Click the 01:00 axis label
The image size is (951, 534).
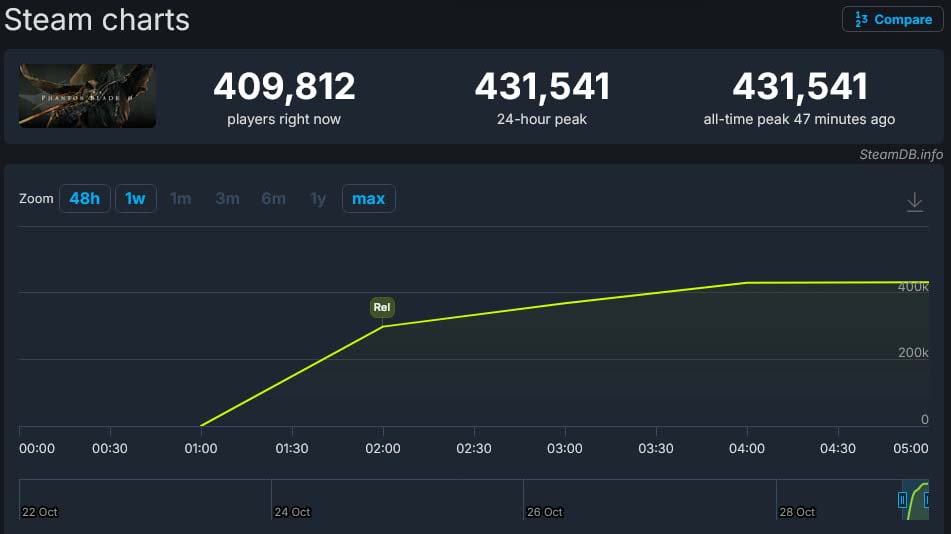[x=201, y=448]
